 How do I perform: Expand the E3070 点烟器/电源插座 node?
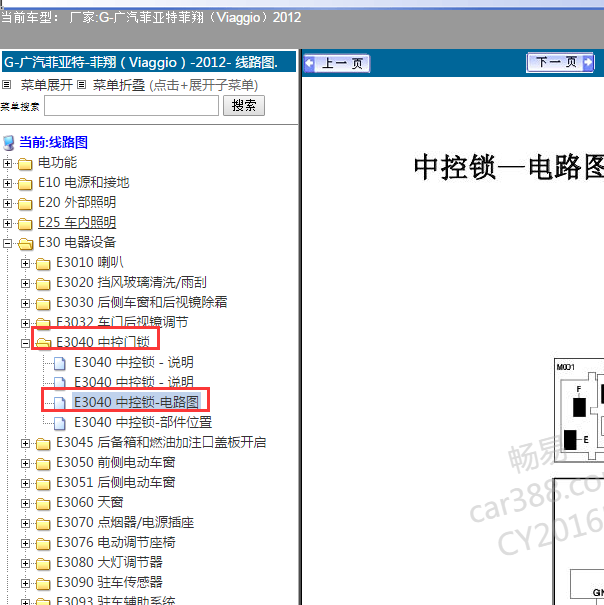[25, 524]
